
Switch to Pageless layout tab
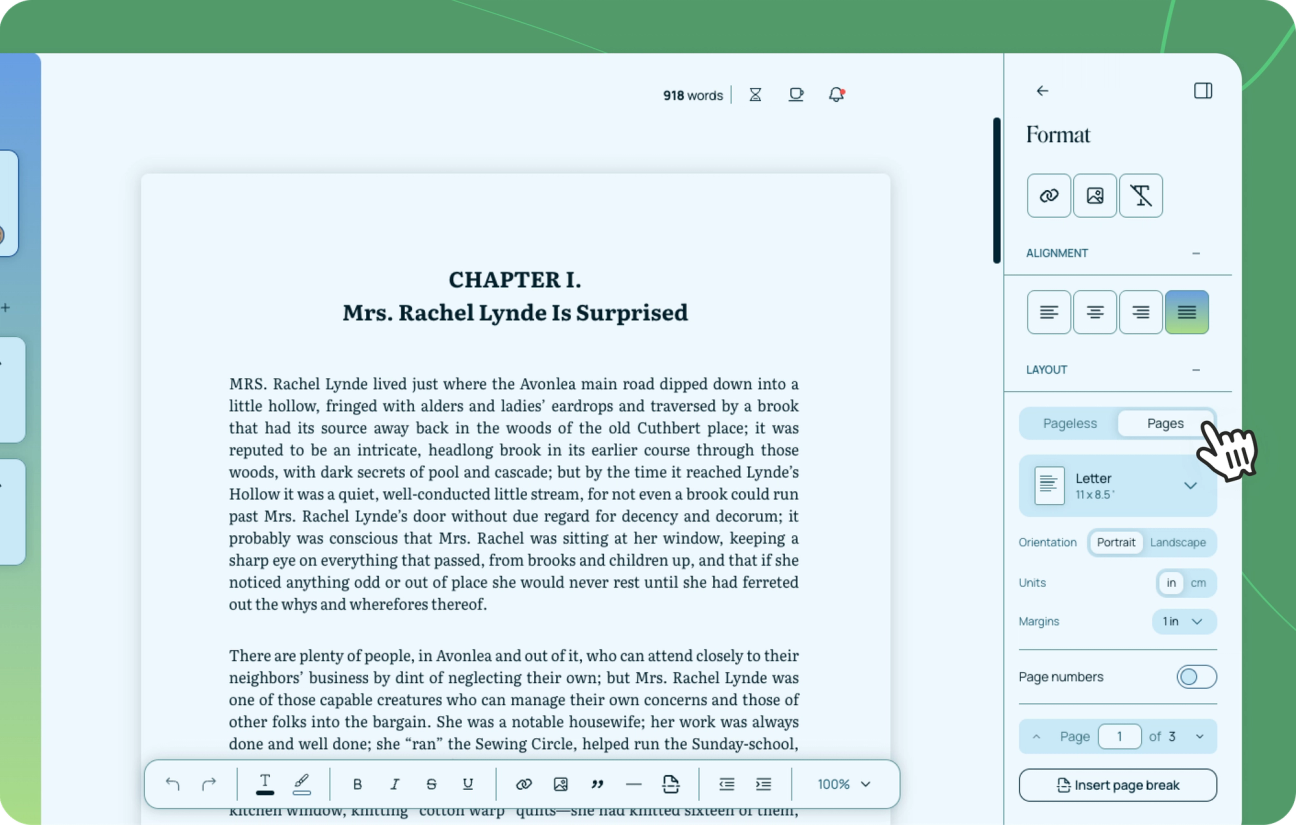pos(1070,424)
